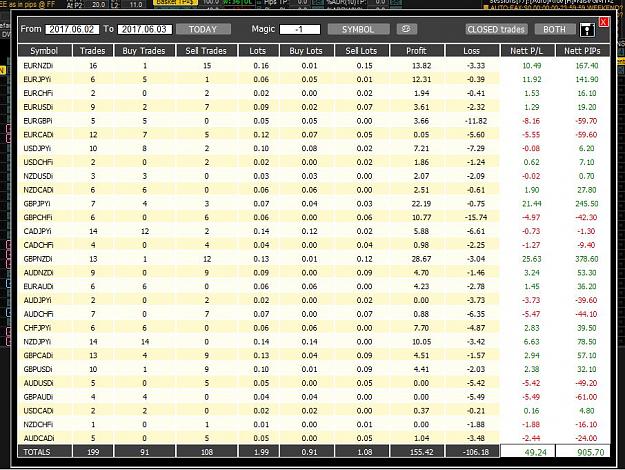Viewport: 625px width, 470px height.
Task: Toggle the CLOSED trades button
Action: [x=496, y=29]
